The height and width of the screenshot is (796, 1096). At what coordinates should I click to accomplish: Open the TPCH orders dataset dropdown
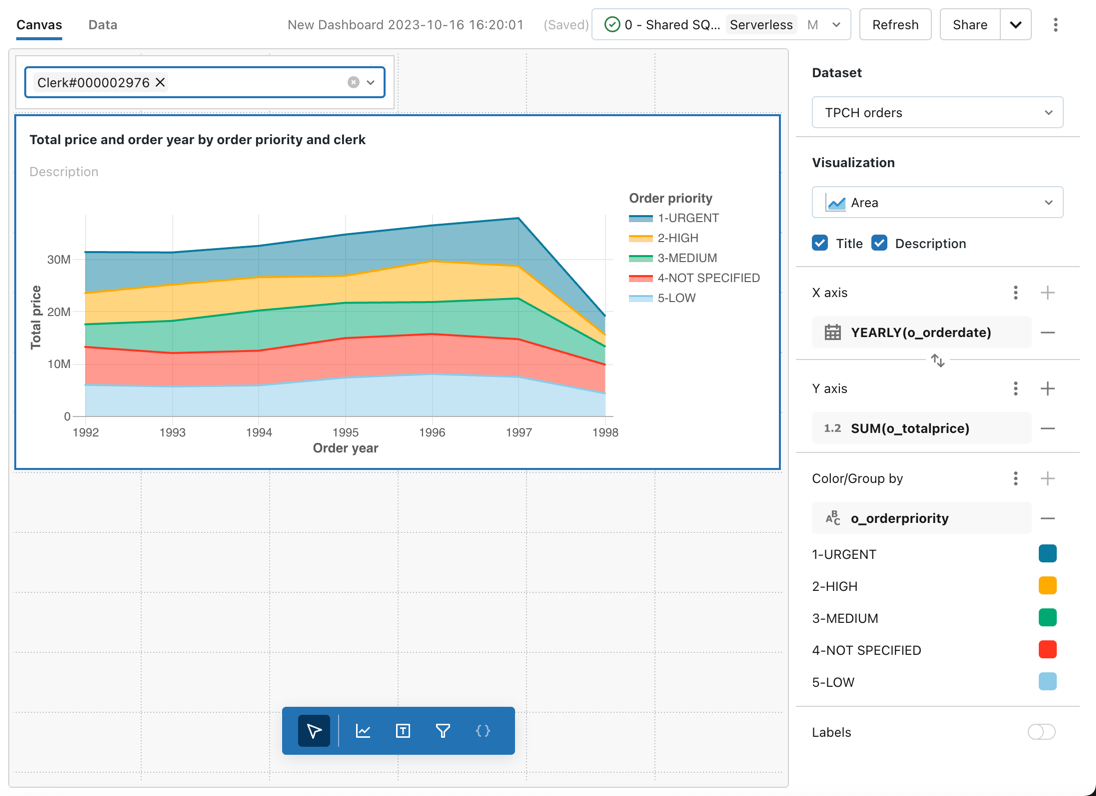coord(937,113)
